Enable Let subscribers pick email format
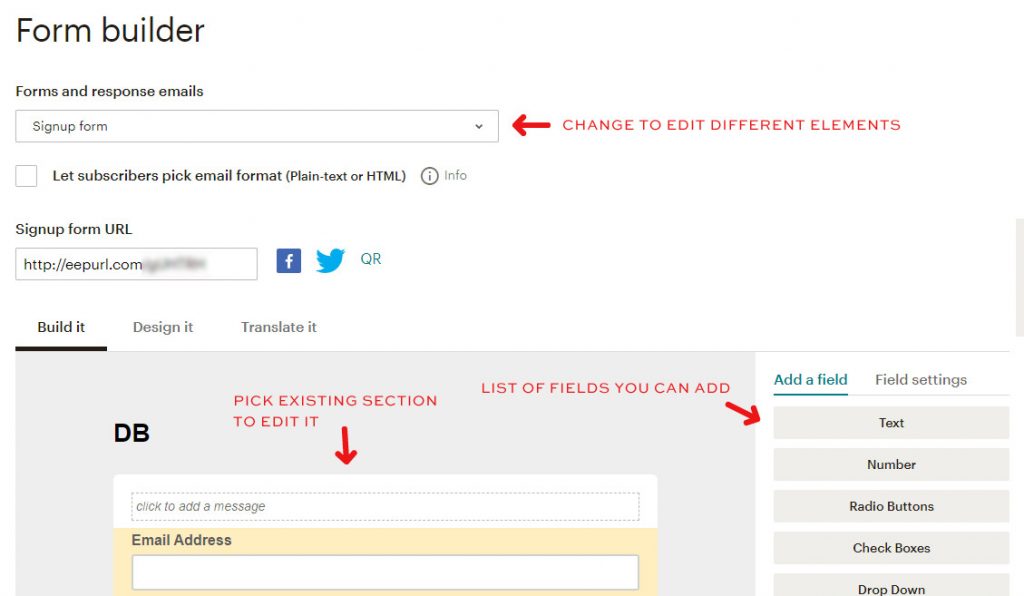 click(x=27, y=176)
